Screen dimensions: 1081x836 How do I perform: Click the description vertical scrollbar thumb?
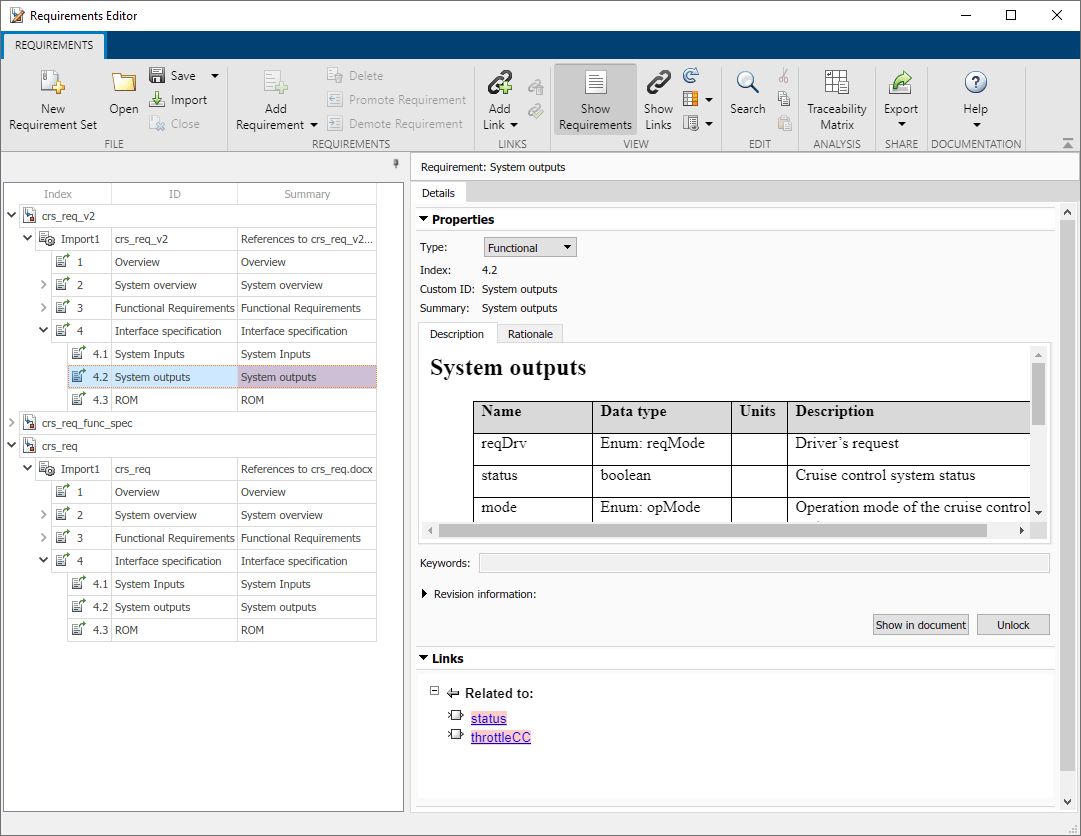1038,394
